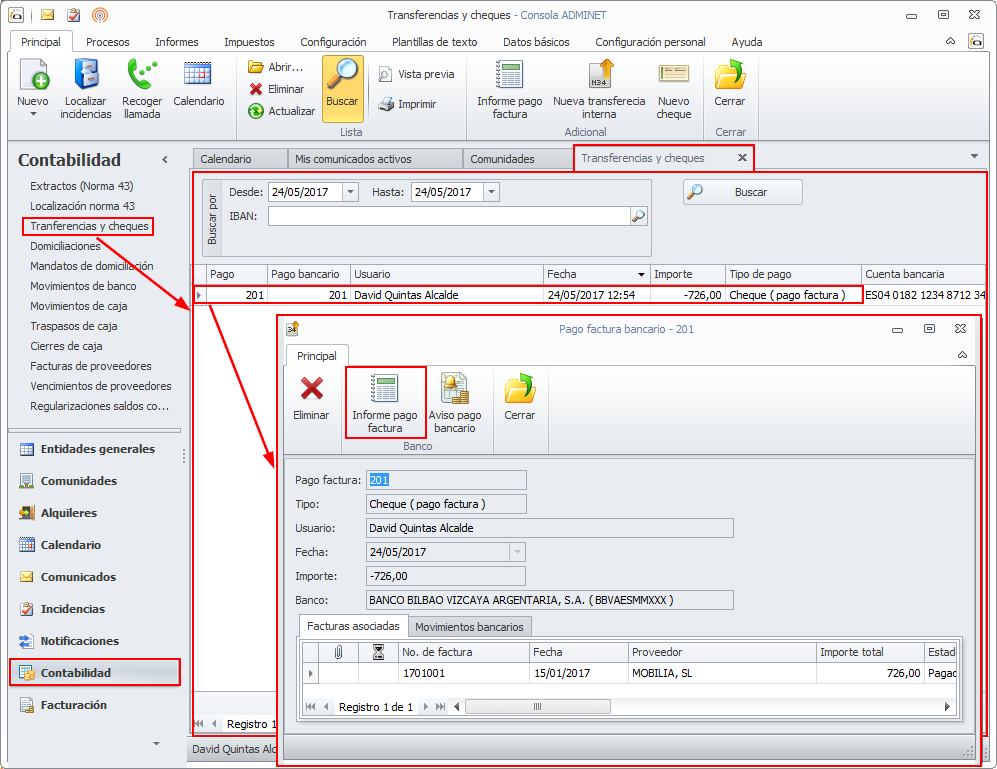Viewport: 997px width, 769px height.
Task: Select Facturación module in navigation
Action: pos(95,705)
